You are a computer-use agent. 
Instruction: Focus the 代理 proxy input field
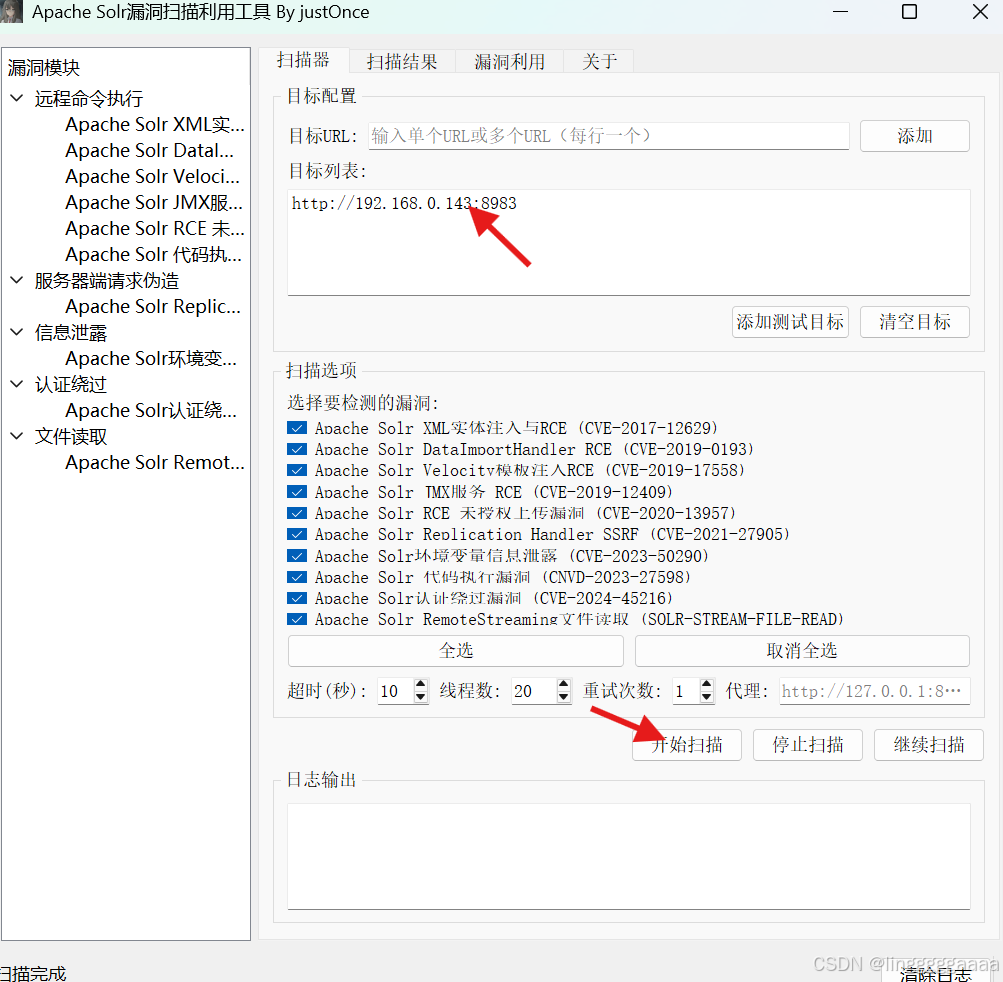pos(874,691)
